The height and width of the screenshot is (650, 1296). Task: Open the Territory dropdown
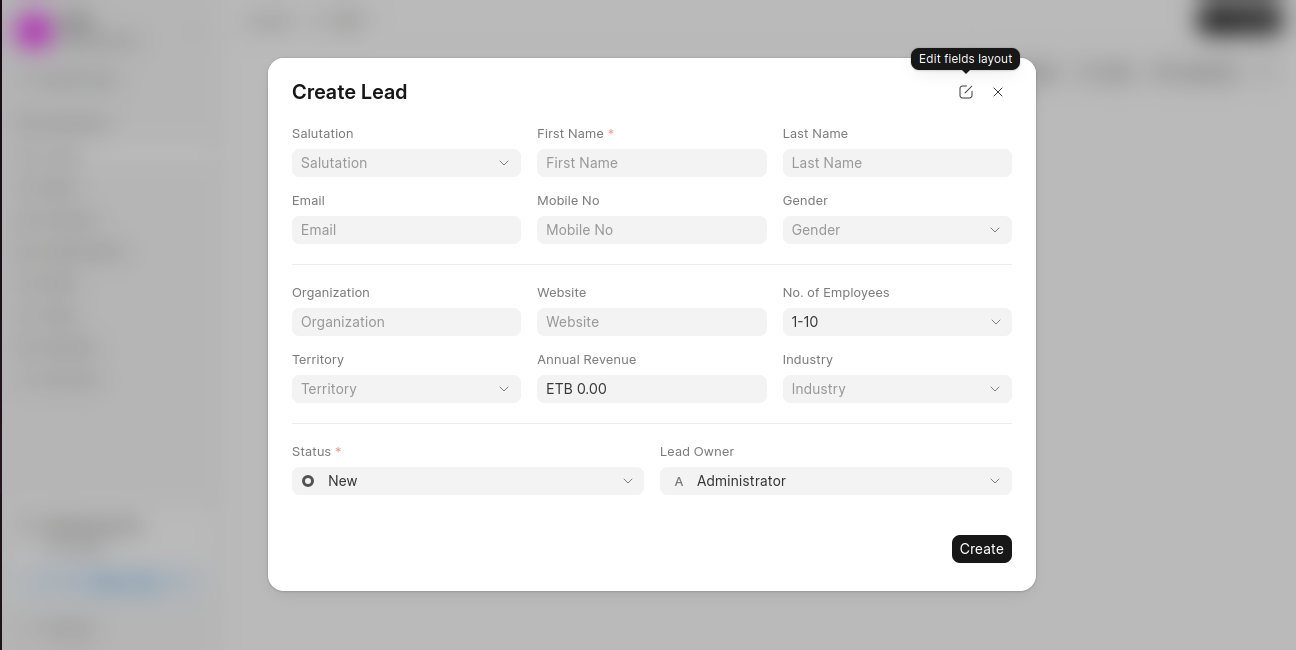coord(406,388)
